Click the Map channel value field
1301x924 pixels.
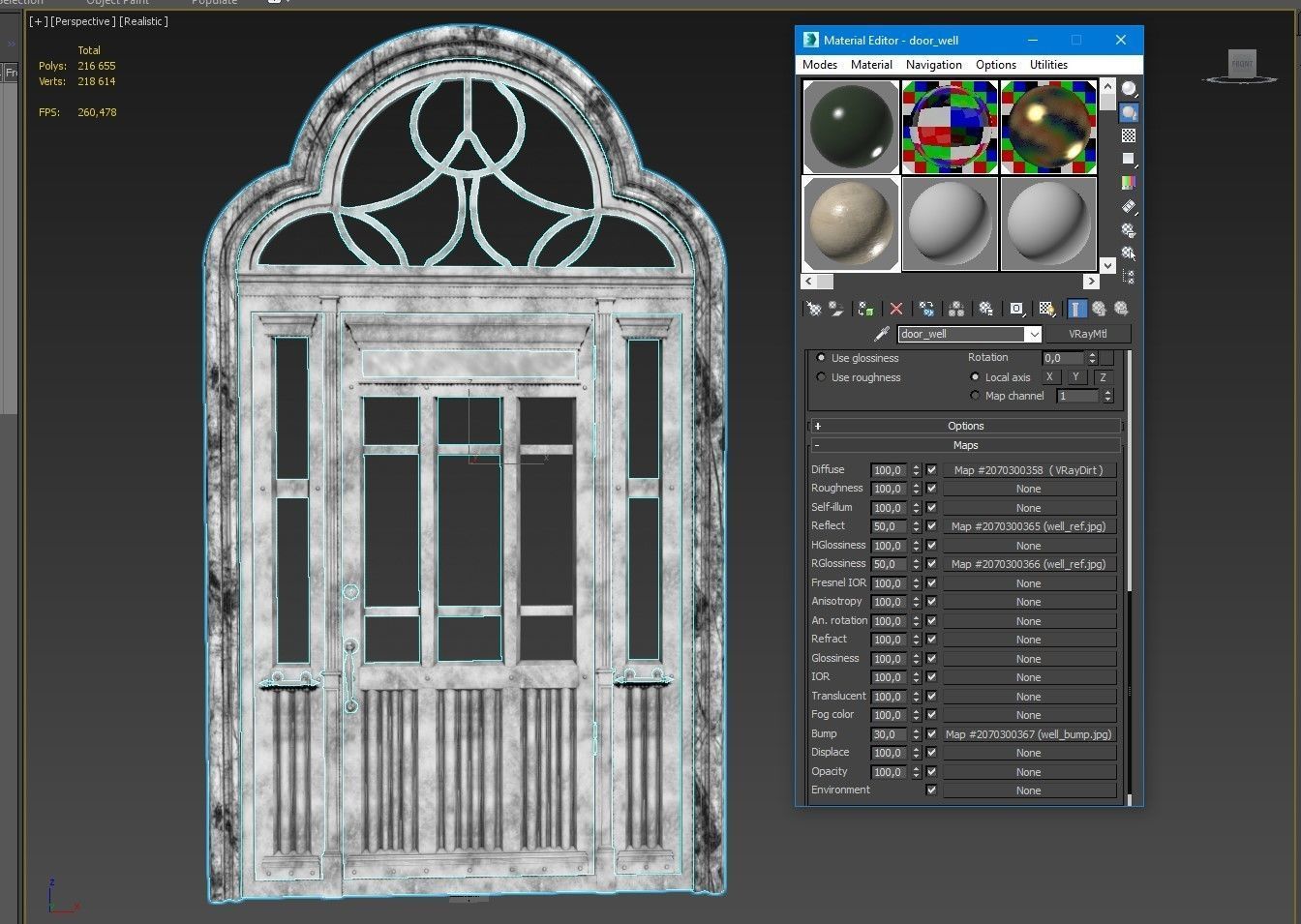1078,396
